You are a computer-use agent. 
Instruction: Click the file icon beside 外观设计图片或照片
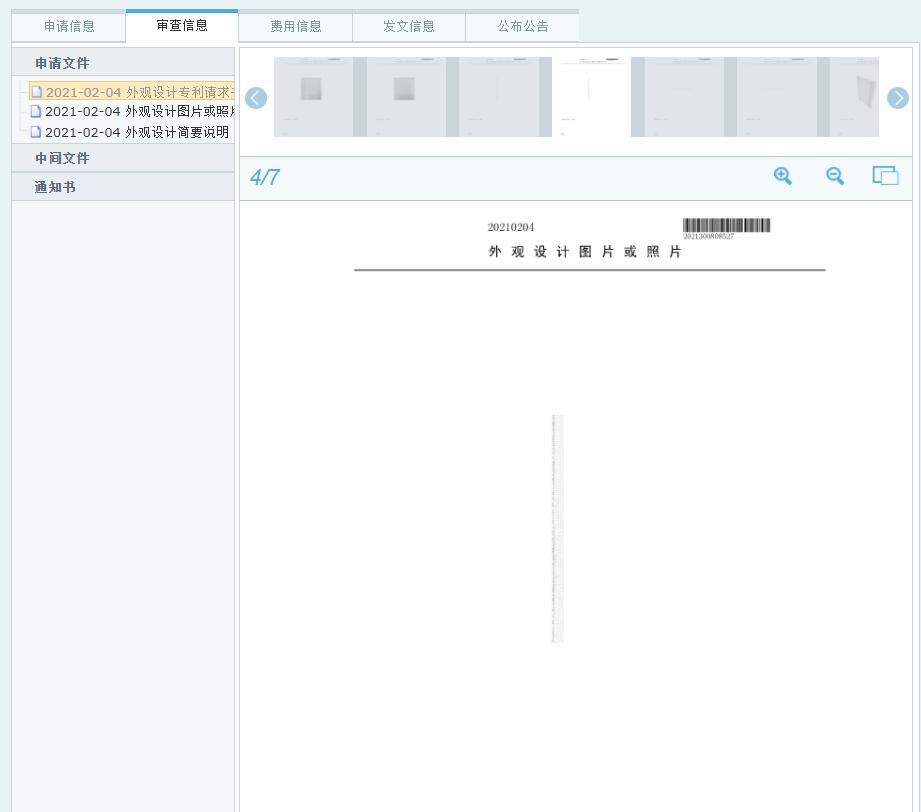coord(37,112)
